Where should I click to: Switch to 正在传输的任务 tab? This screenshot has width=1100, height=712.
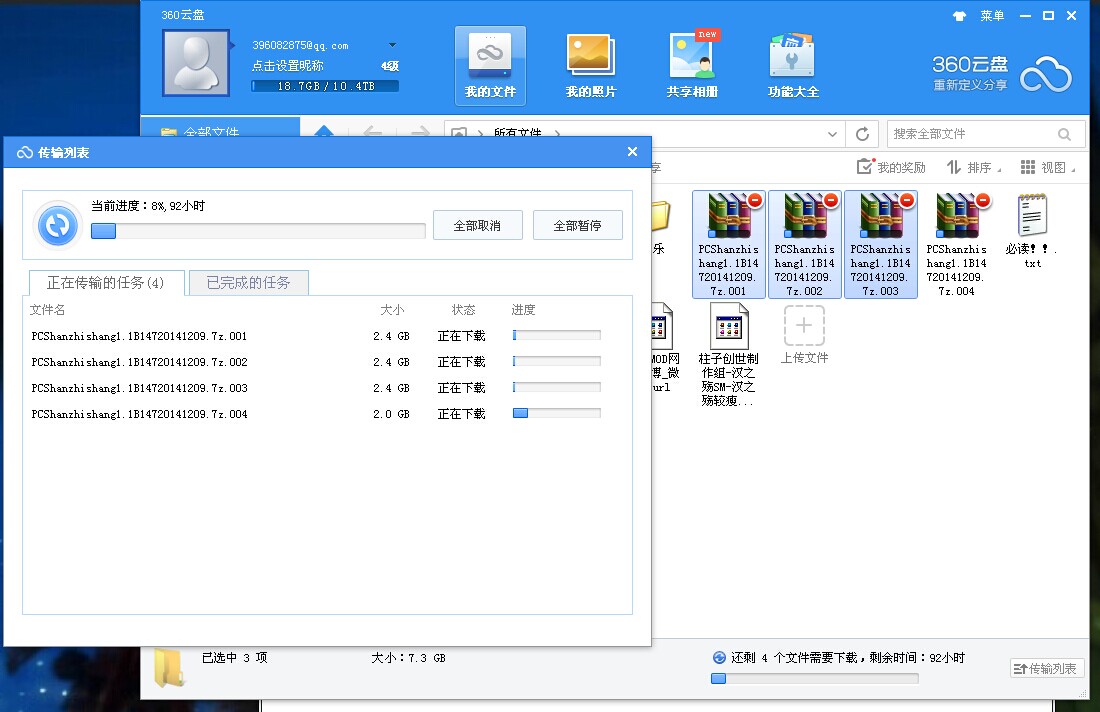point(106,283)
